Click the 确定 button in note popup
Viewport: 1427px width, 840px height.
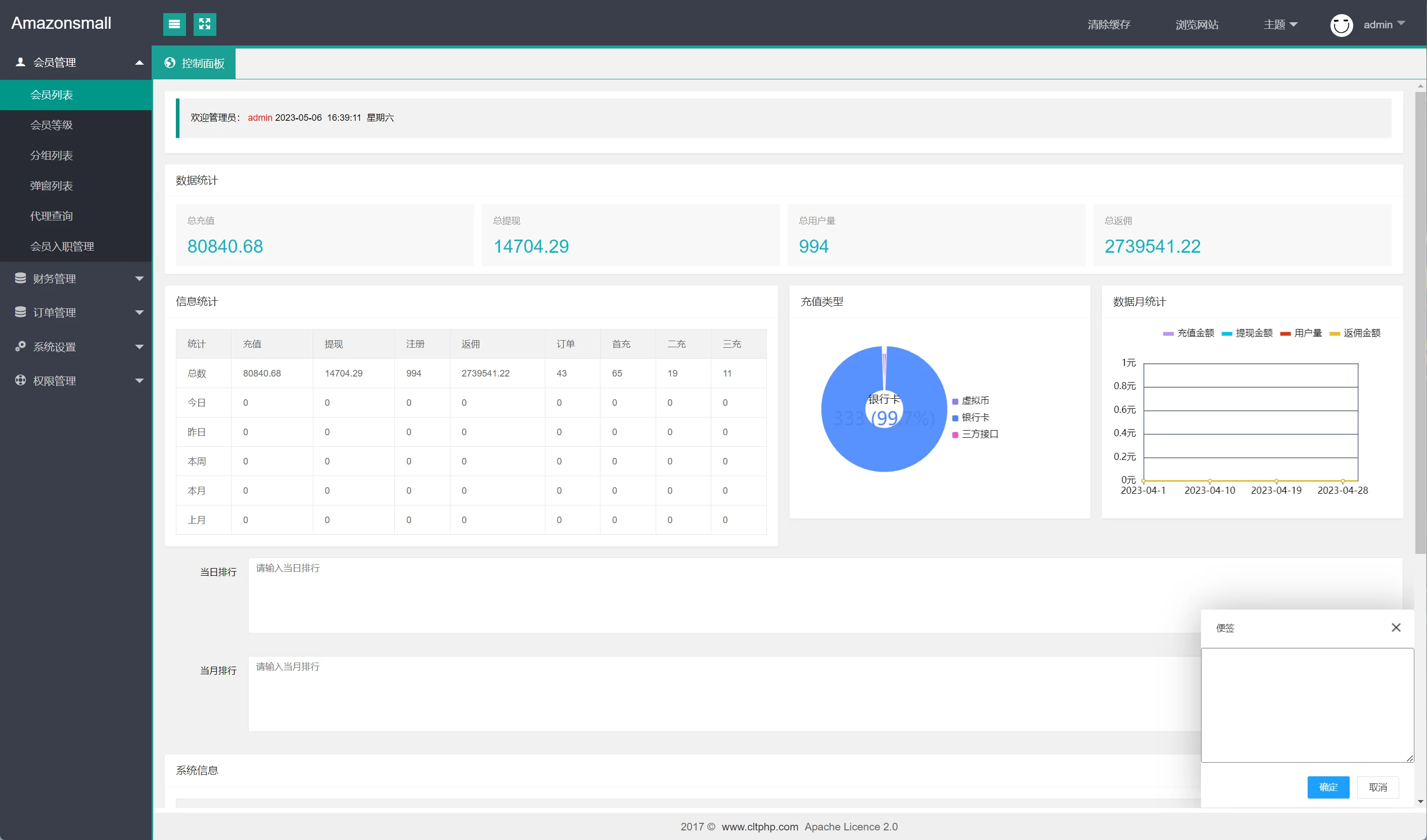(x=1328, y=787)
